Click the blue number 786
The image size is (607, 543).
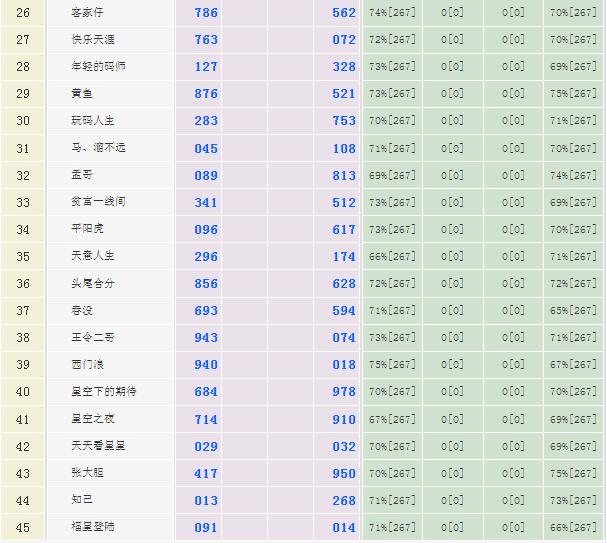(206, 13)
